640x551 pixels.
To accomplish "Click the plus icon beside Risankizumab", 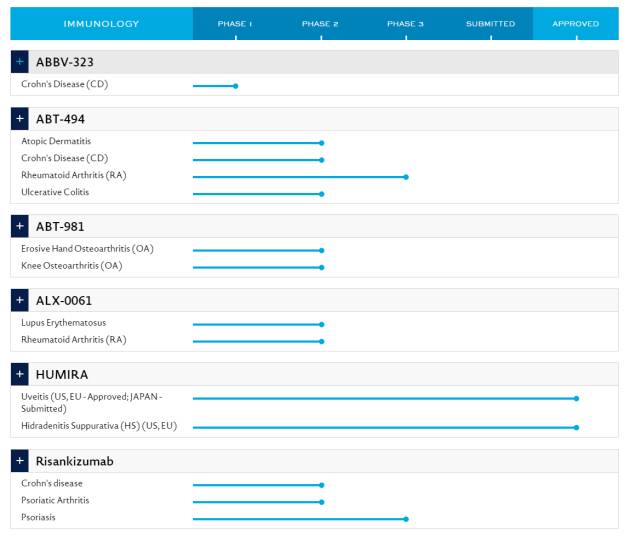I will [x=20, y=461].
